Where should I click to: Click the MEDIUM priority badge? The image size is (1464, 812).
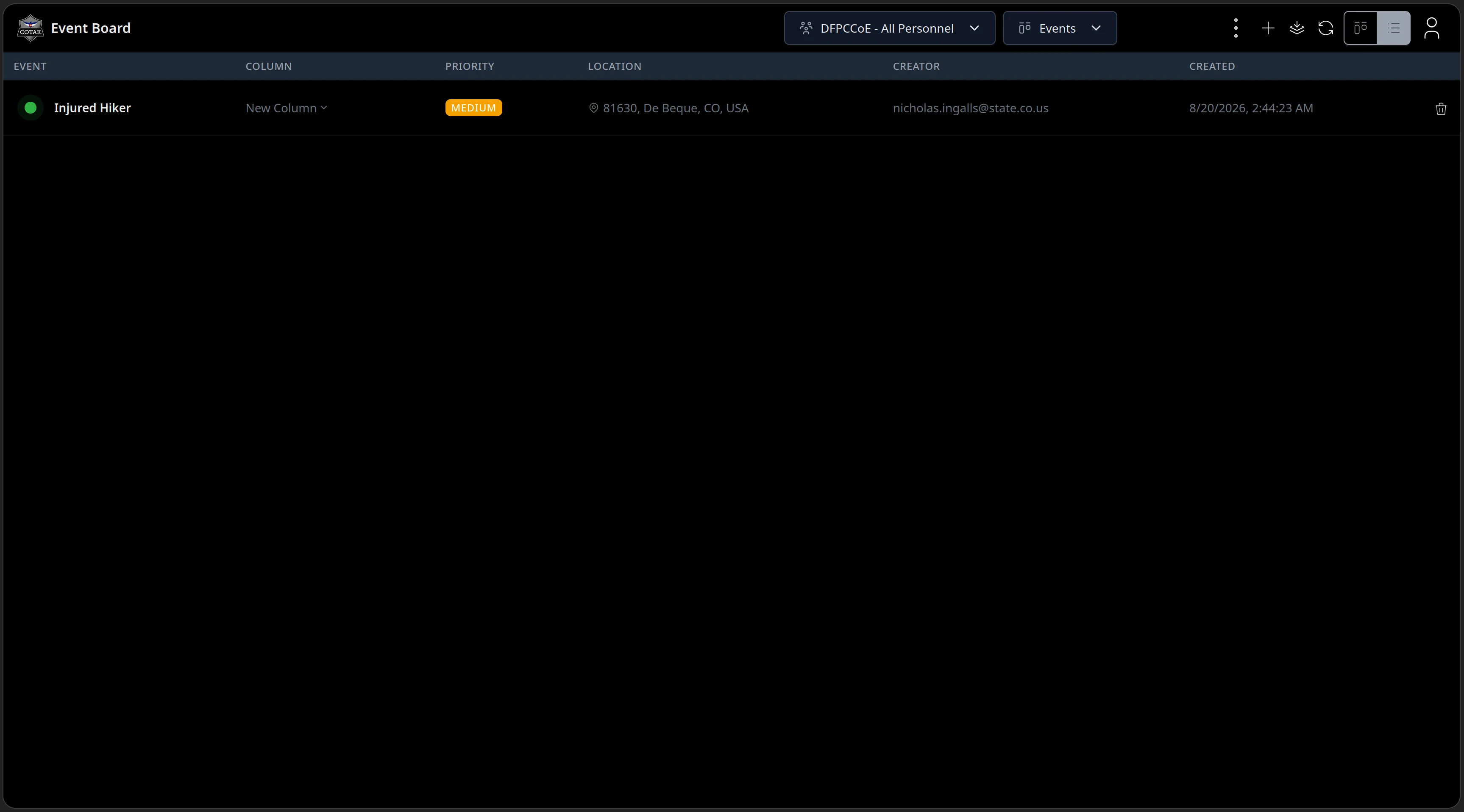(473, 107)
